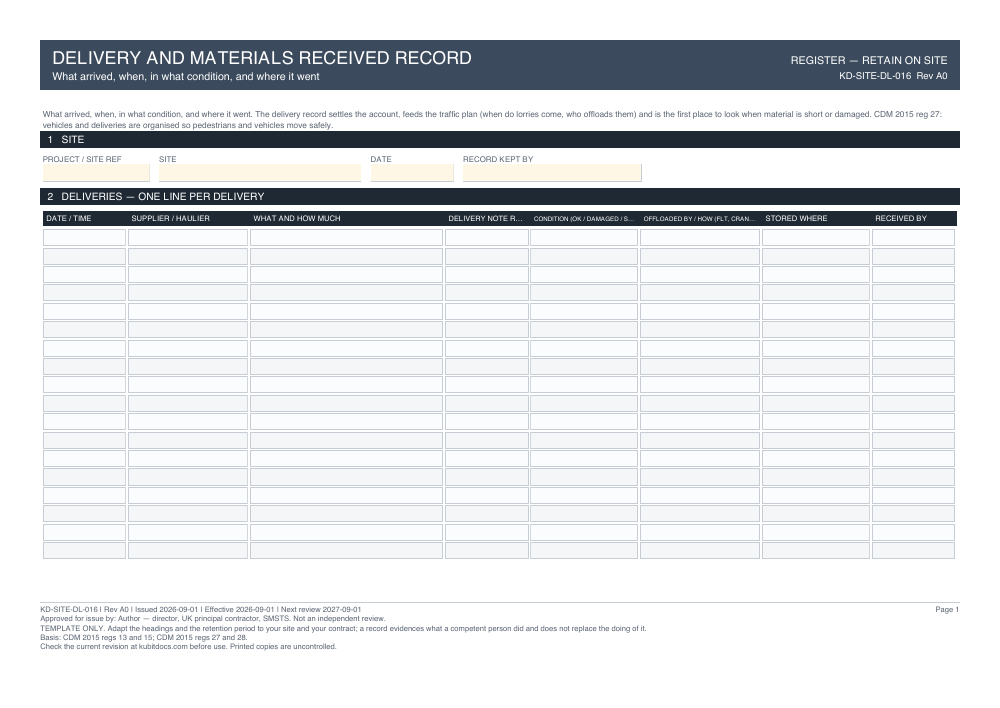Click the title 'Delivery and Materials Received Record'
This screenshot has width=1000, height=708.
[261, 58]
